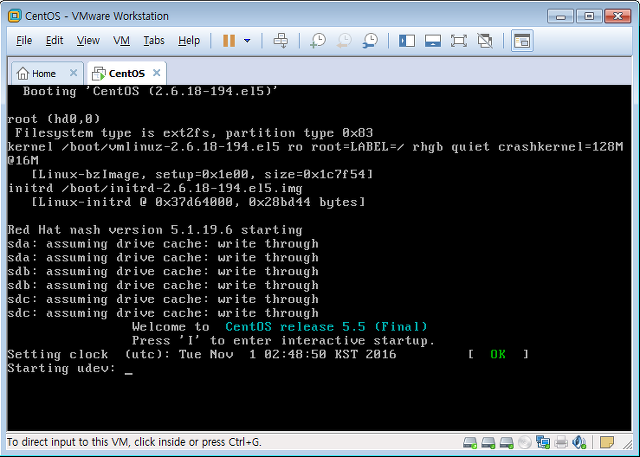Click the 'To direct input to this VM' status text

coord(134,442)
